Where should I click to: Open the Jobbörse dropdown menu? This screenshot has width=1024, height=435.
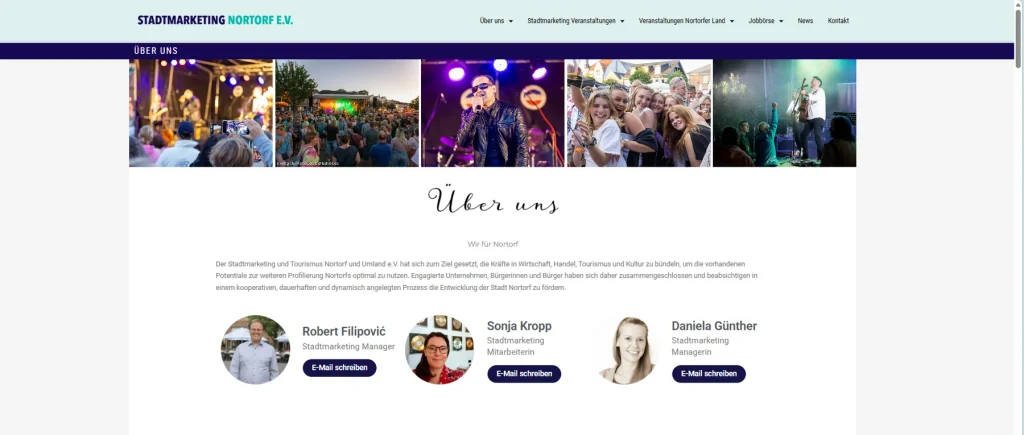coord(765,21)
